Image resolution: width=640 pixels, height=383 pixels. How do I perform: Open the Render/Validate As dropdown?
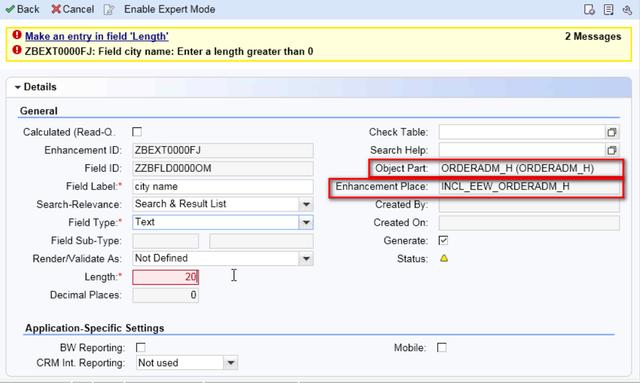click(306, 258)
